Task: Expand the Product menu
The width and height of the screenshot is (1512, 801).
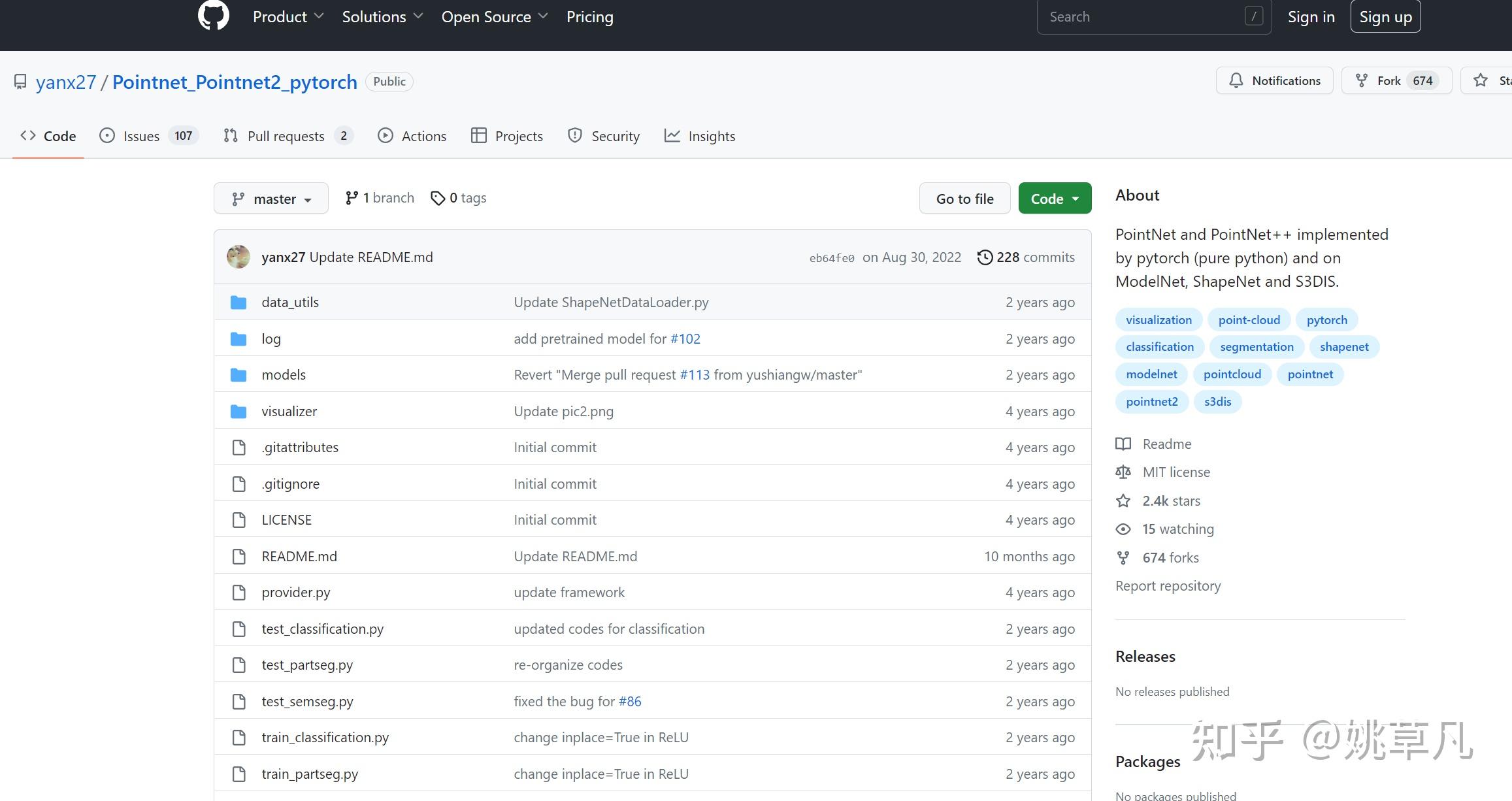Action: [x=288, y=17]
